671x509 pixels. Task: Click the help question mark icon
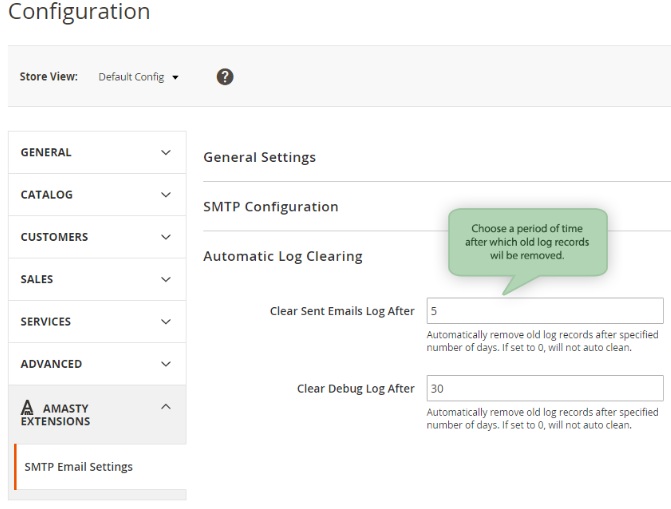(x=225, y=77)
